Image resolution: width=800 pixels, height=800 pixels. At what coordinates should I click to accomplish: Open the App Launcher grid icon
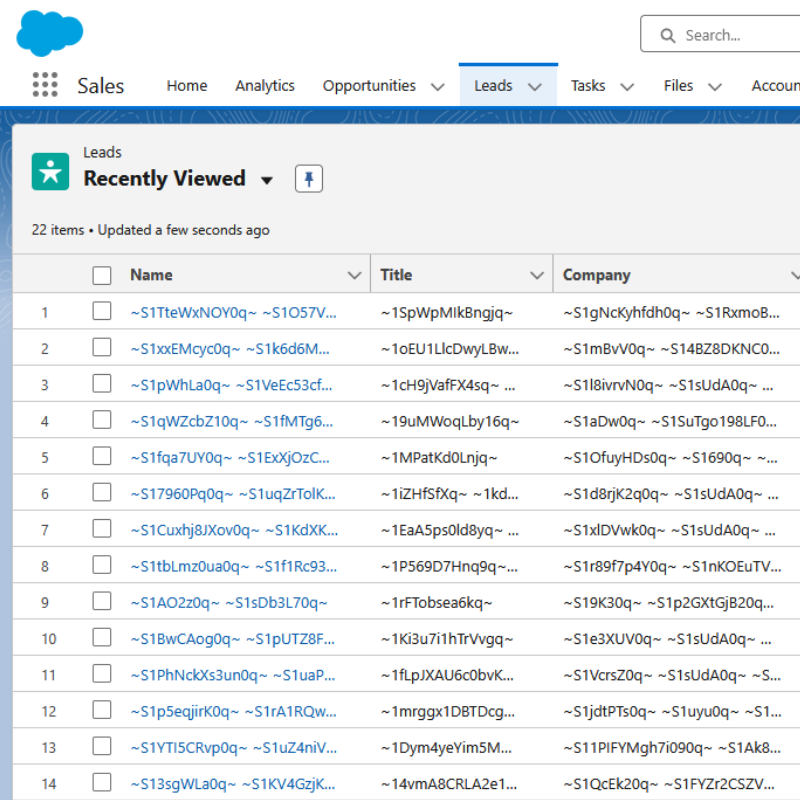tap(45, 85)
